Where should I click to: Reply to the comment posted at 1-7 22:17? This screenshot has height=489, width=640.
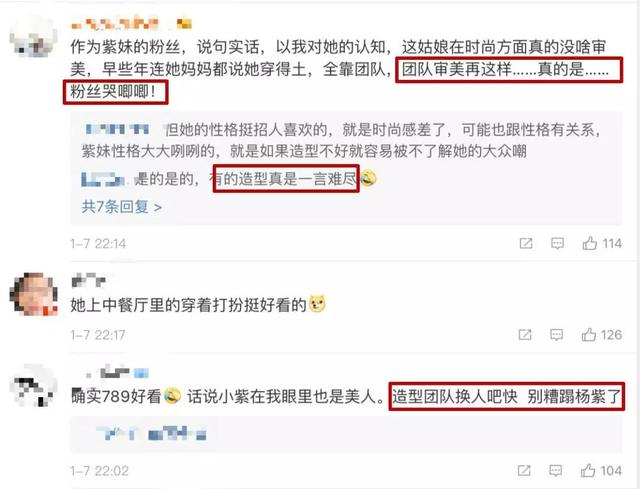[x=557, y=335]
